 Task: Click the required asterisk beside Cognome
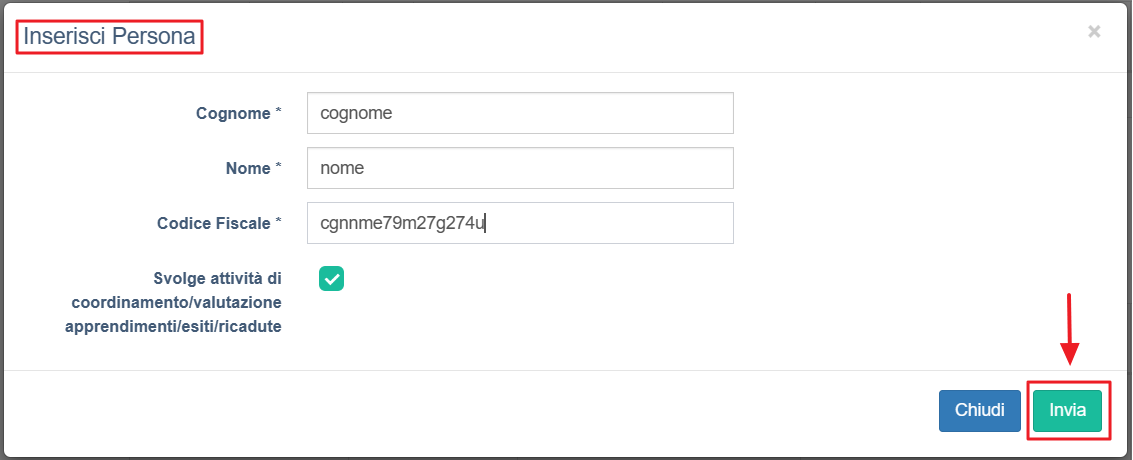click(277, 112)
